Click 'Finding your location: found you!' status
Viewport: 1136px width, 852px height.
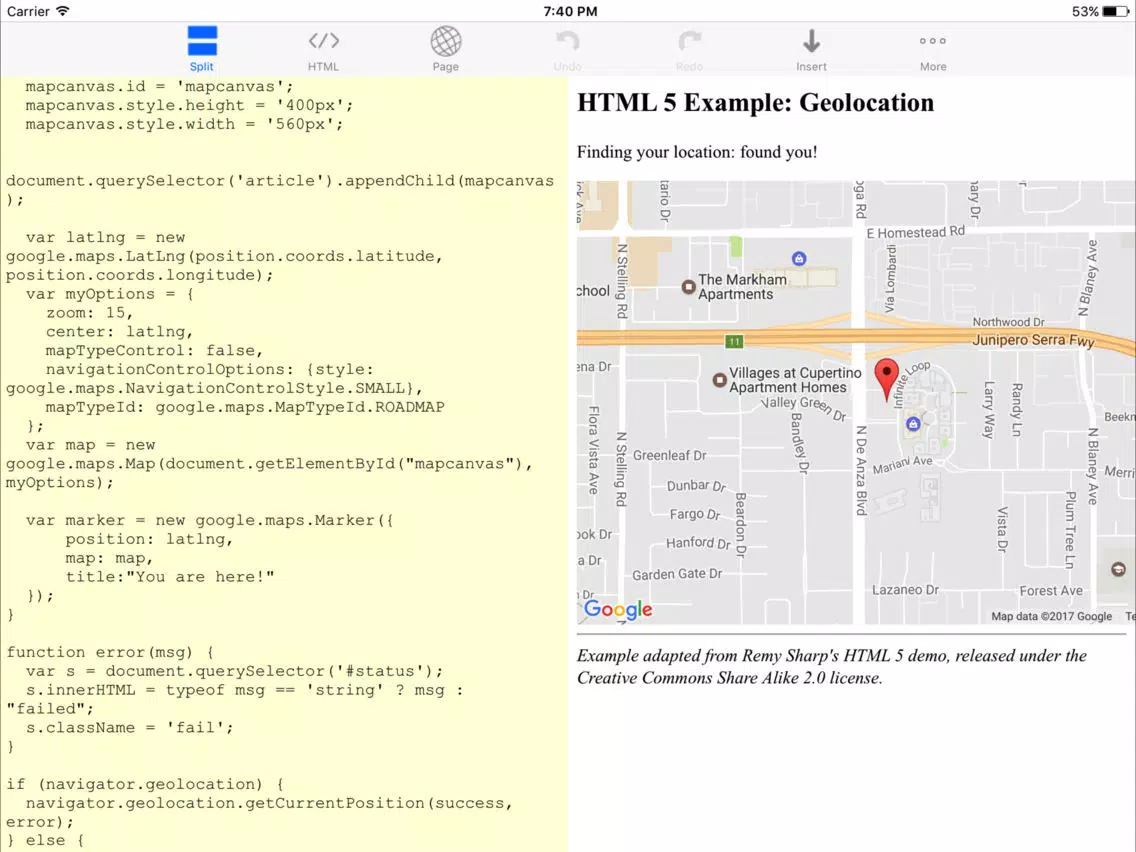[697, 152]
